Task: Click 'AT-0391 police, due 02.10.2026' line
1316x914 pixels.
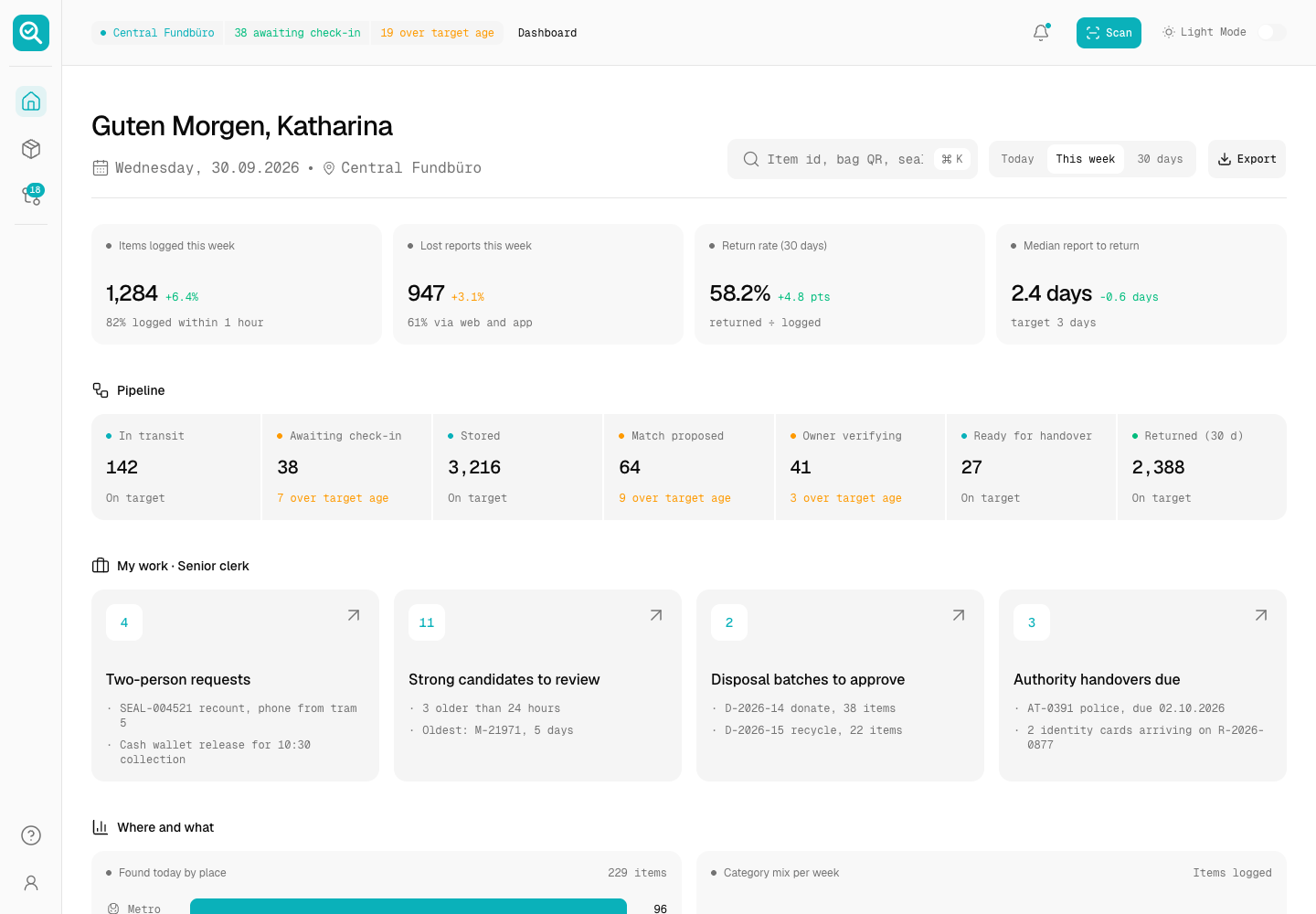Action: 1126,708
